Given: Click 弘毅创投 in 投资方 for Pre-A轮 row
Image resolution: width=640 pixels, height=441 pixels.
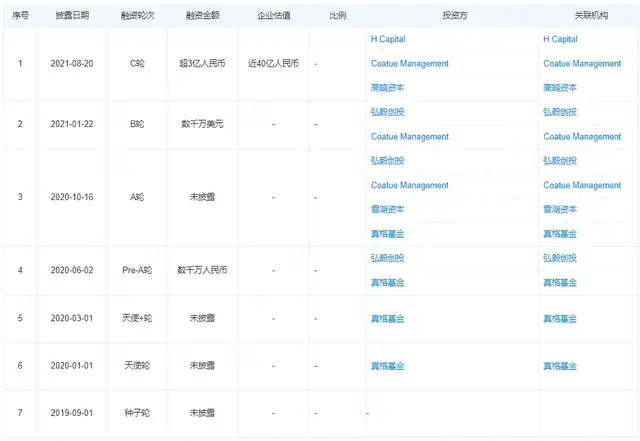Looking at the screenshot, I should [387, 258].
